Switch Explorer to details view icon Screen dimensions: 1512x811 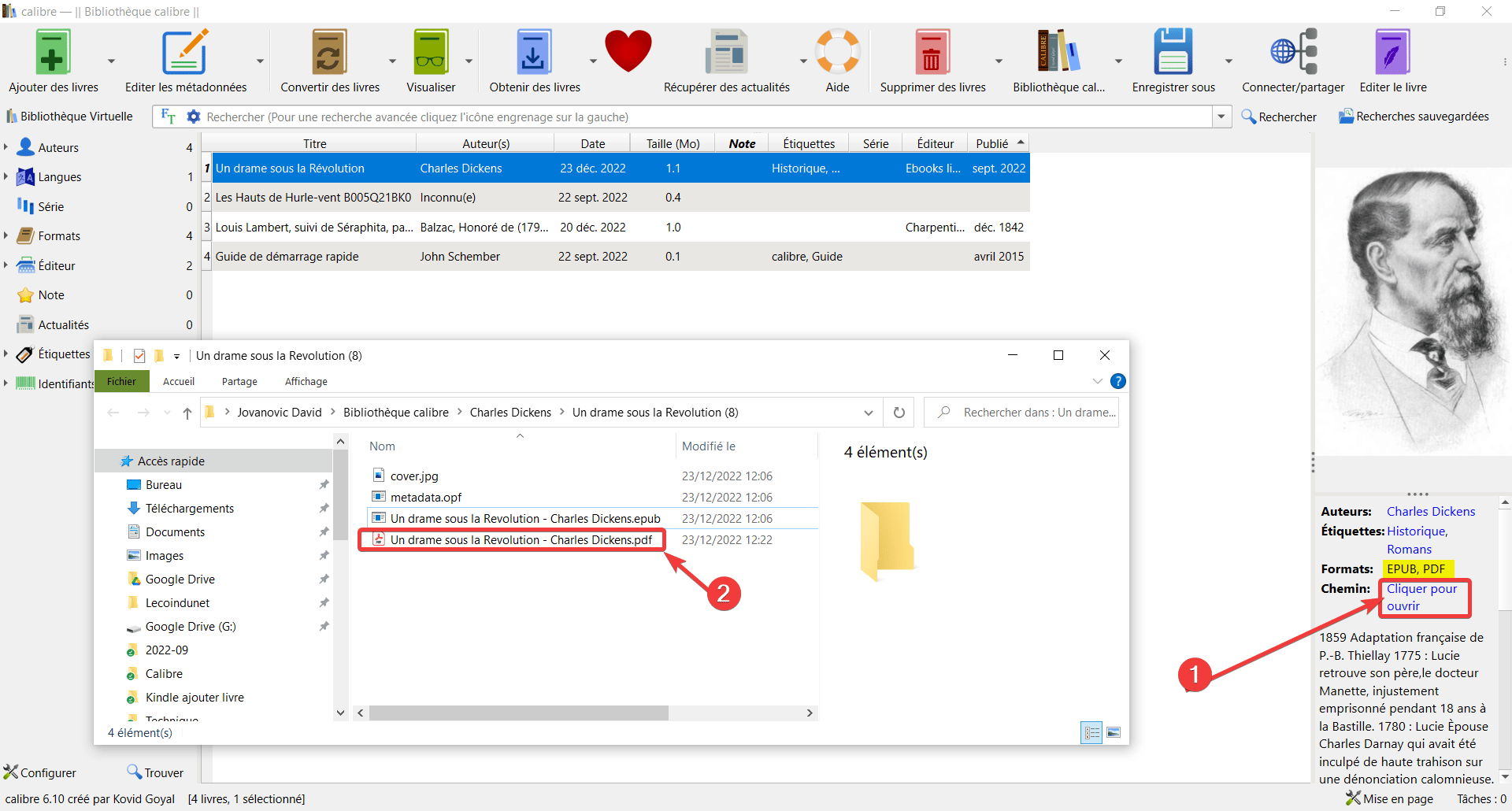tap(1091, 732)
